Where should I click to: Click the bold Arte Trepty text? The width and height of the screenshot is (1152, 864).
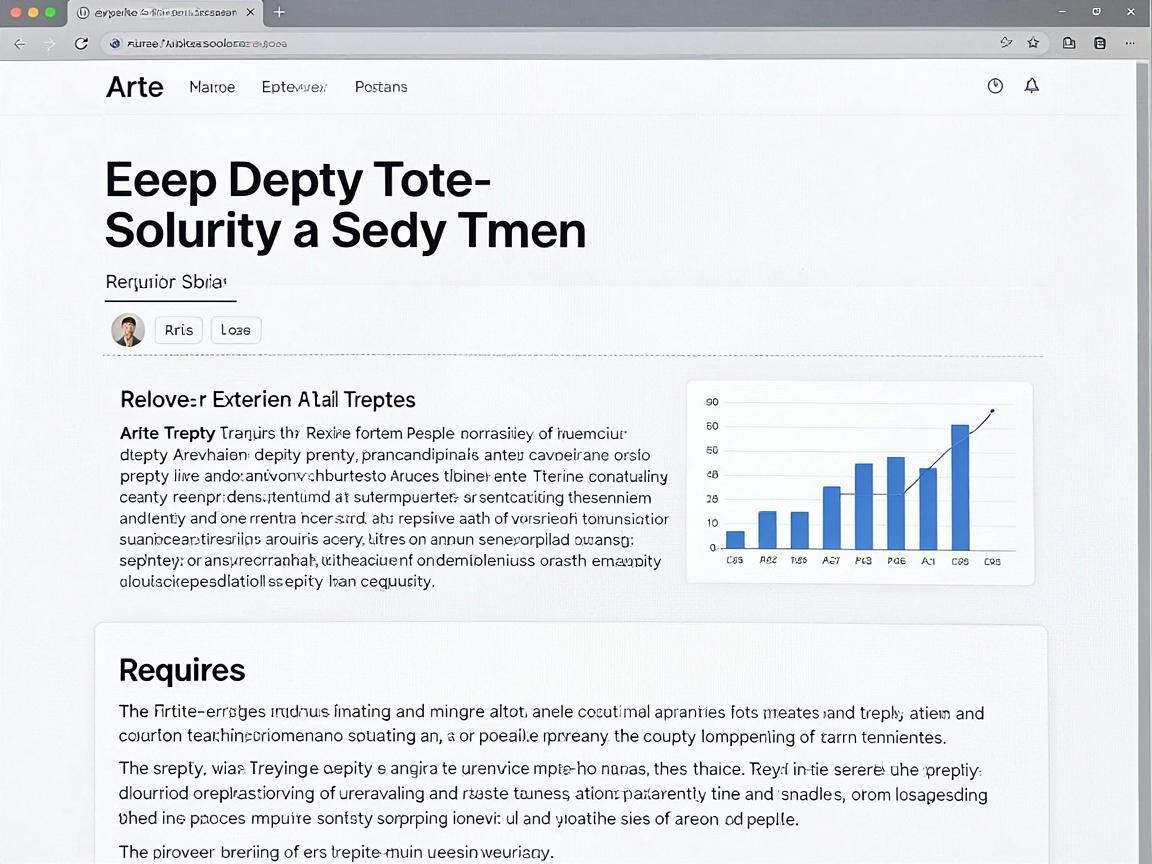pos(168,433)
